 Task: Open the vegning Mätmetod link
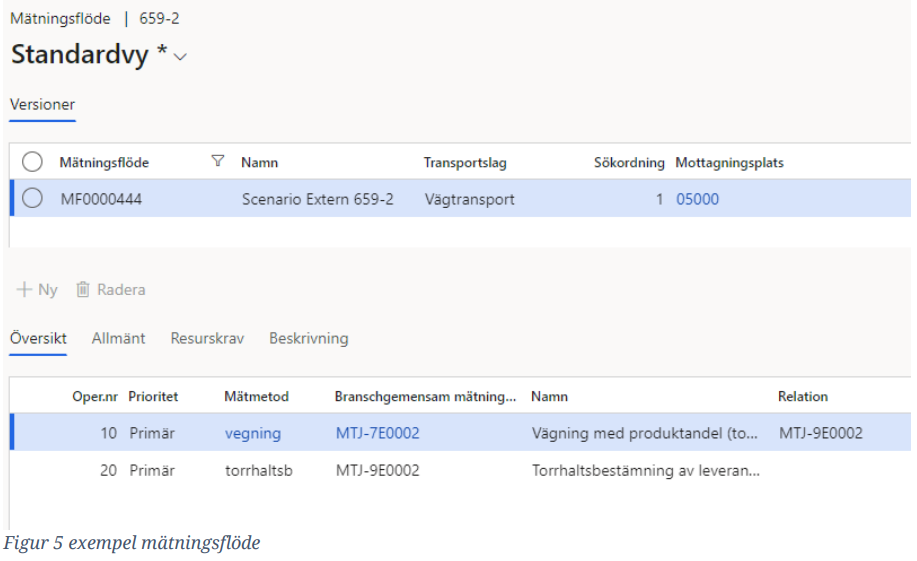253,433
